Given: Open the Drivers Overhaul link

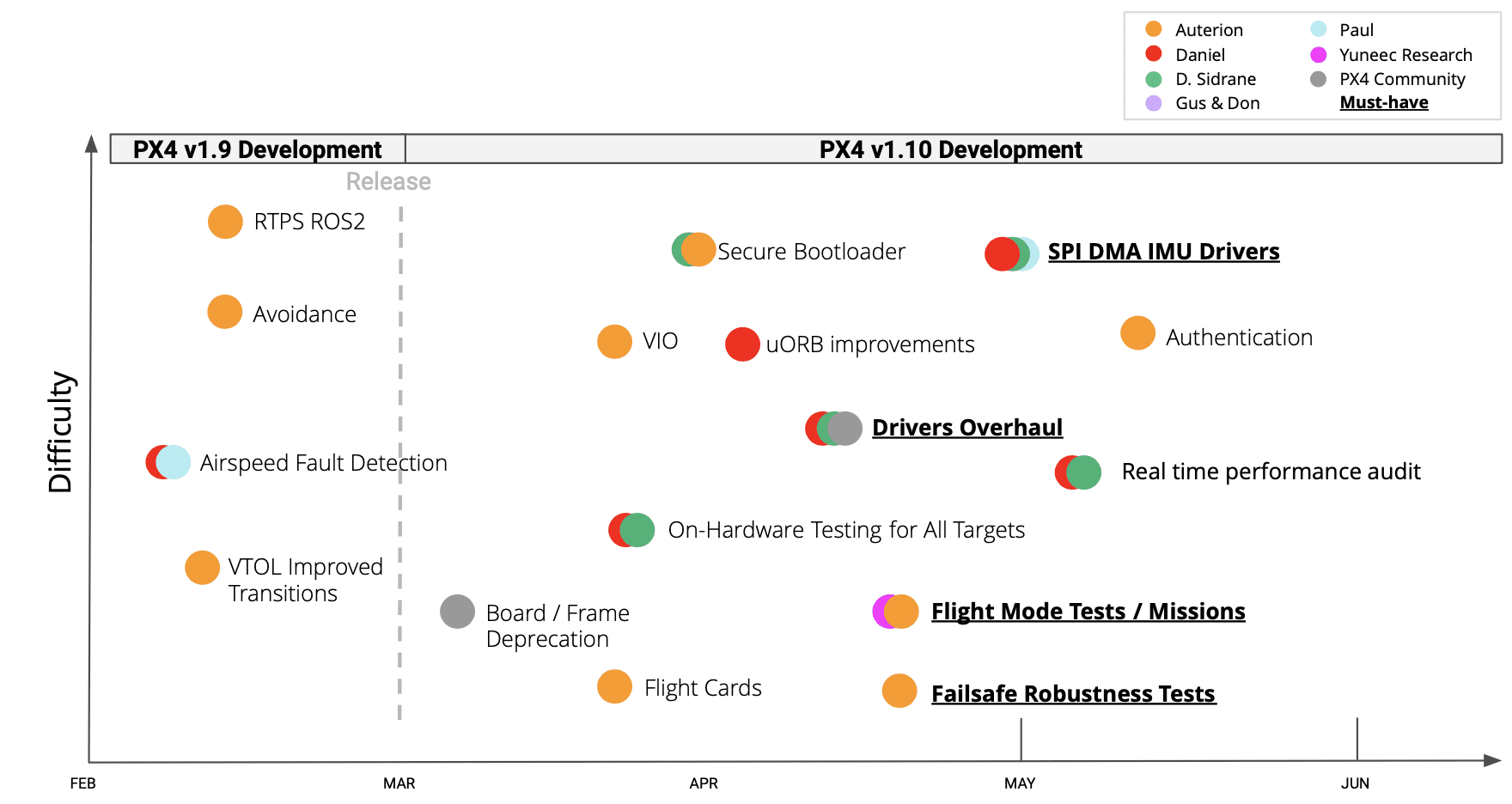Looking at the screenshot, I should tap(966, 428).
